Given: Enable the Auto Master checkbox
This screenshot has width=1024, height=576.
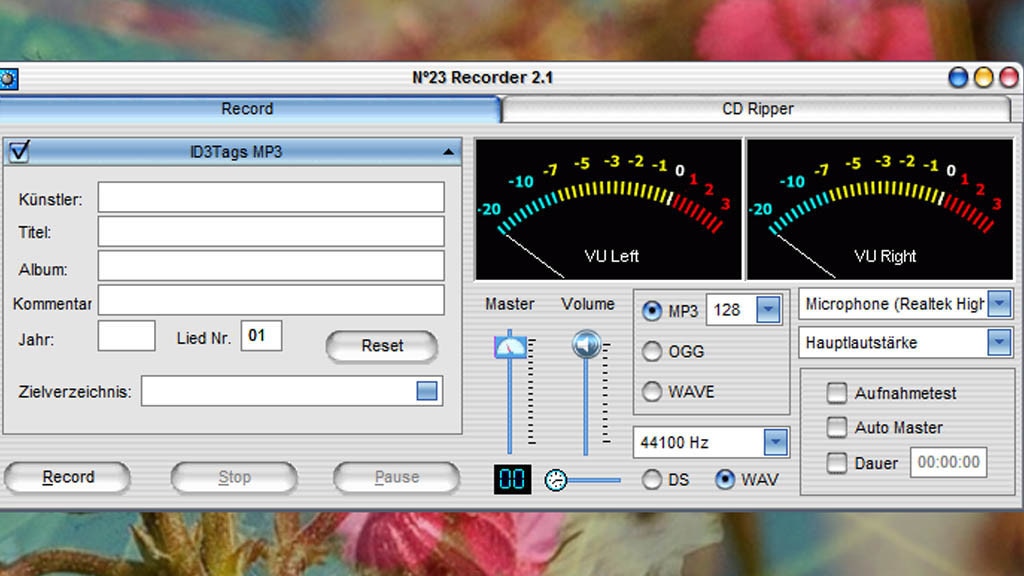Looking at the screenshot, I should pos(837,427).
